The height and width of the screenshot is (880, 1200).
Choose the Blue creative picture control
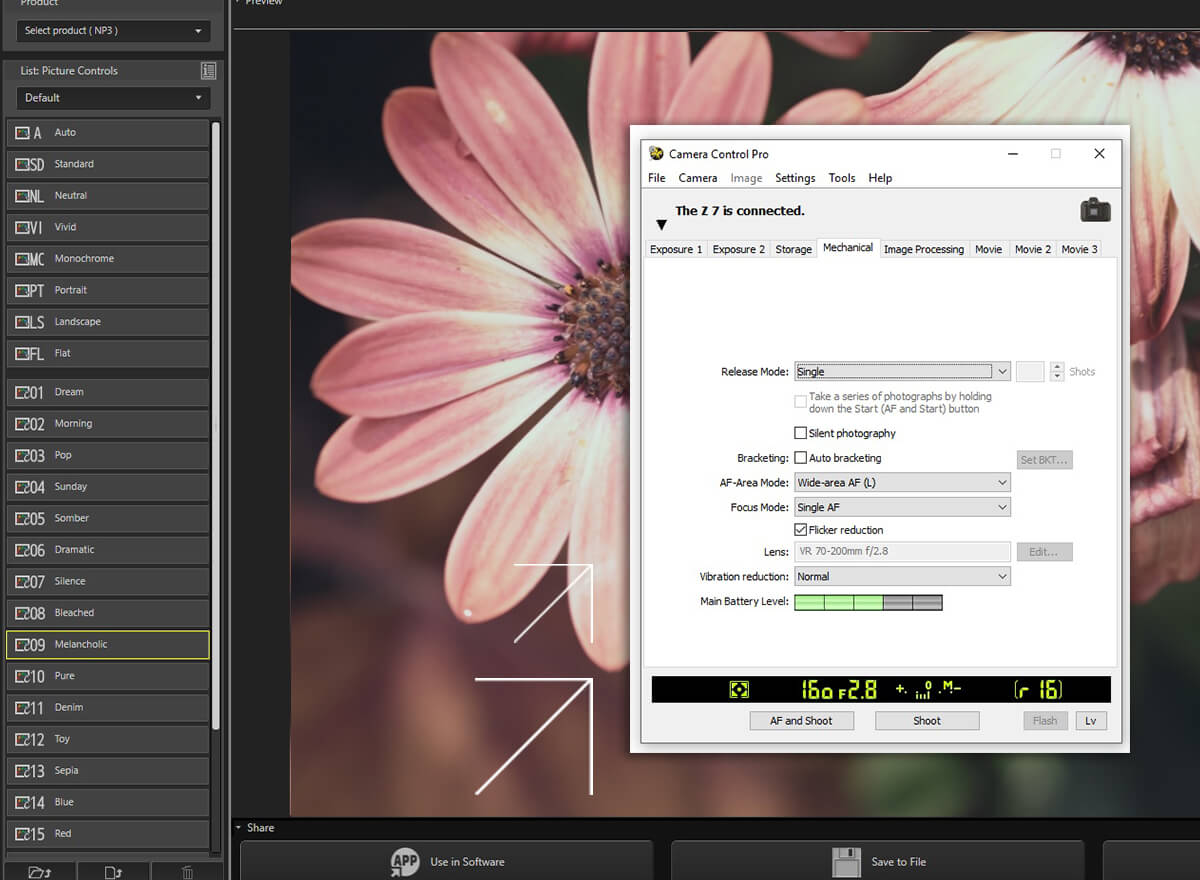[x=108, y=801]
